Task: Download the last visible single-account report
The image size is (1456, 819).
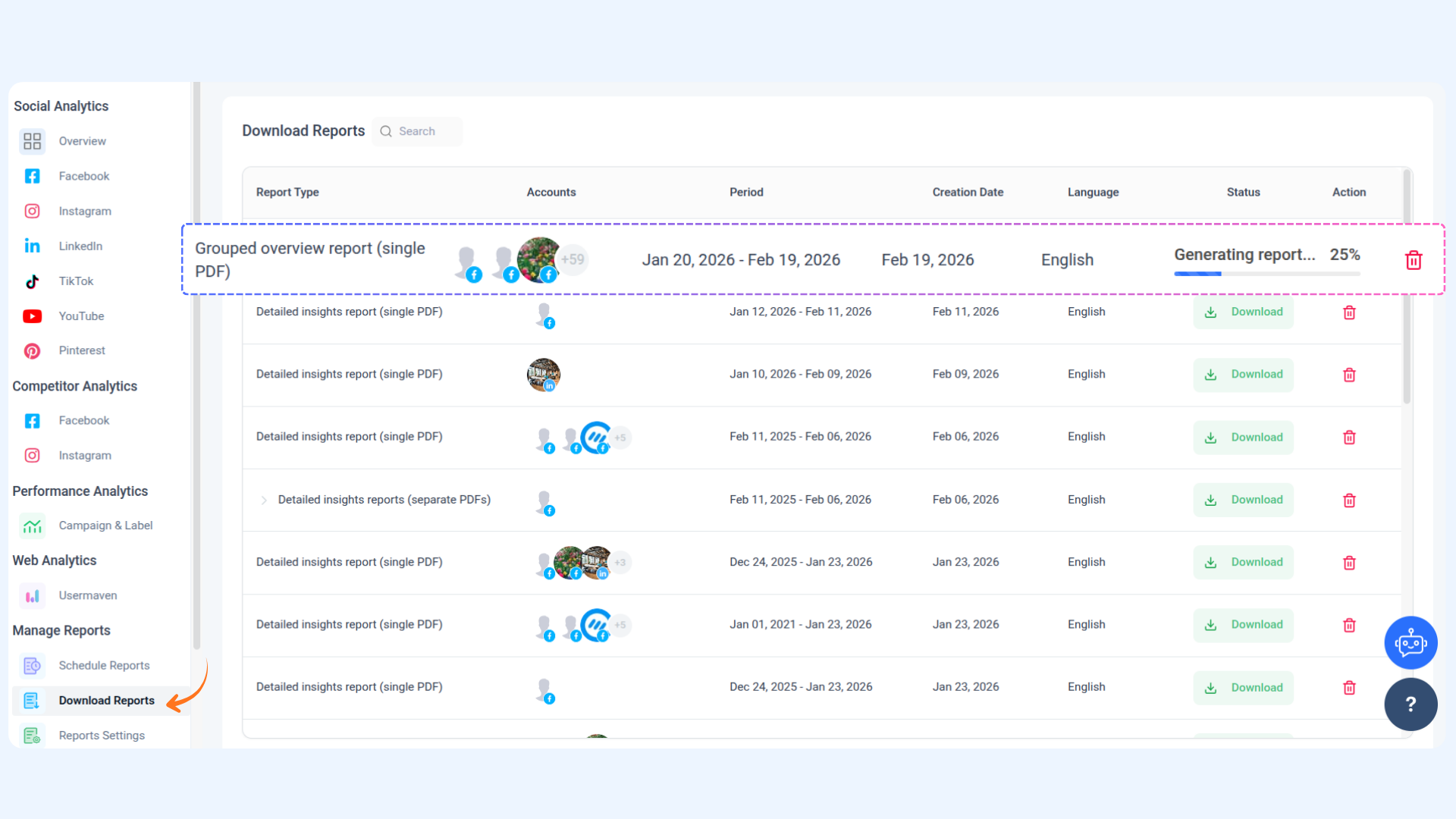Action: point(1243,688)
